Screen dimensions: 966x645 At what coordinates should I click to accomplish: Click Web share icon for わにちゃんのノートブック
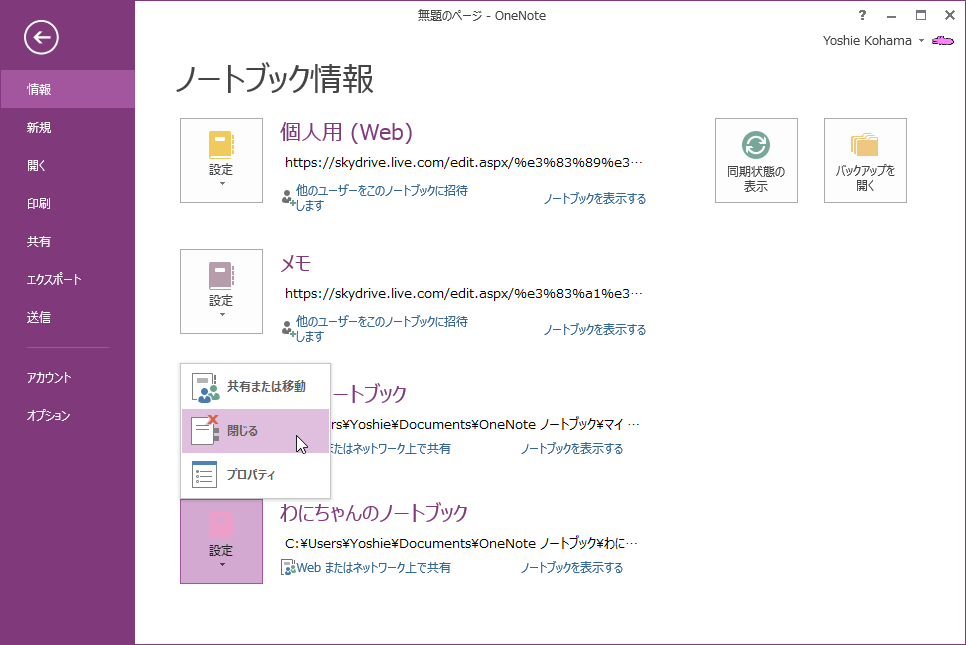288,568
